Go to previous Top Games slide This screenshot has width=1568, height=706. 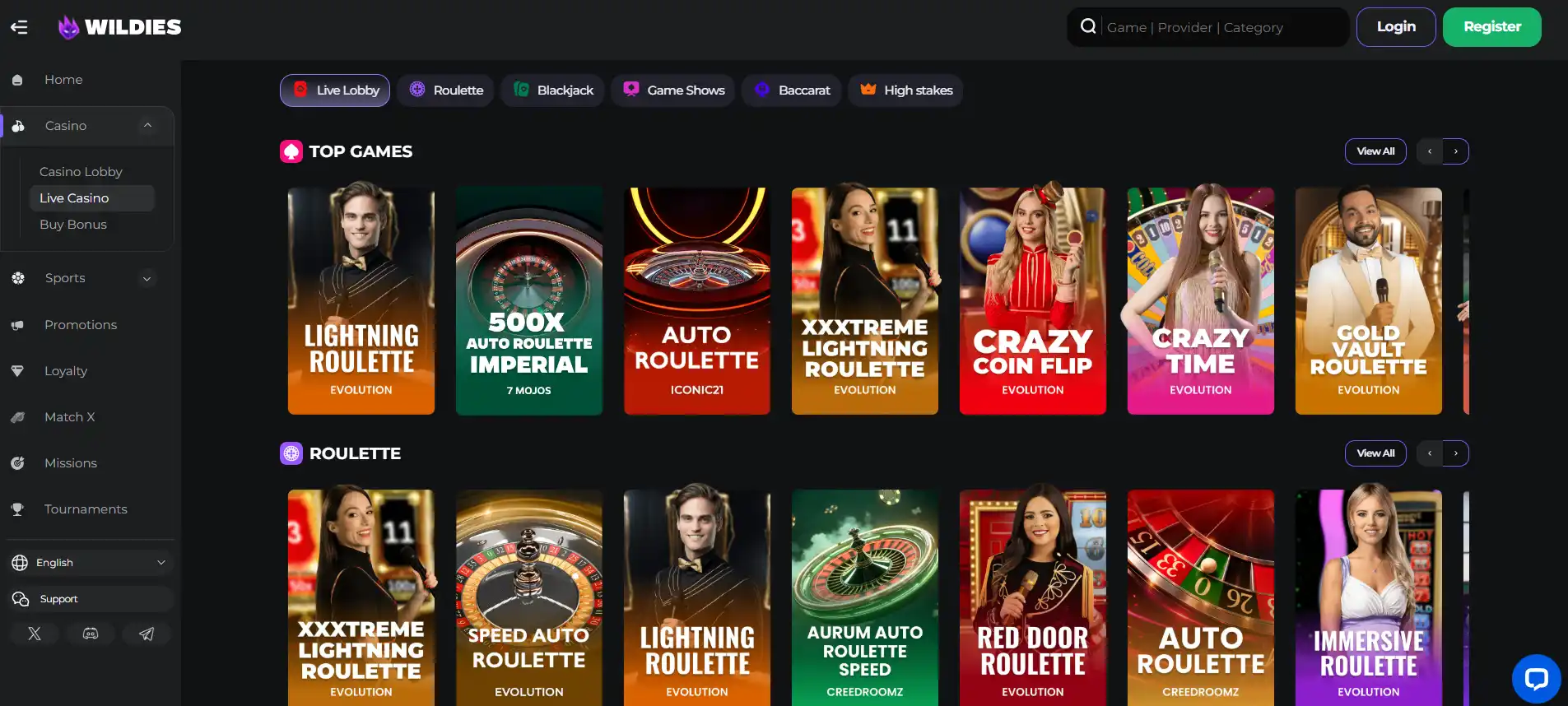tap(1430, 151)
